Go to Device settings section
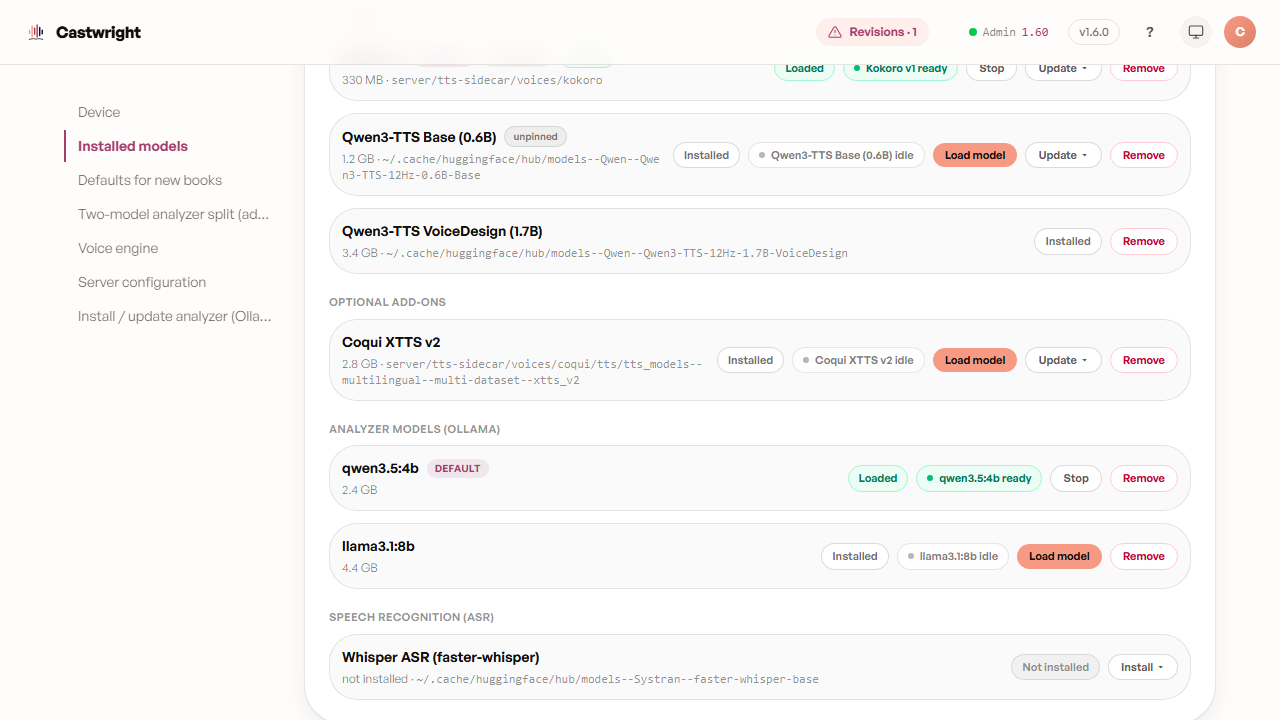 (x=99, y=112)
